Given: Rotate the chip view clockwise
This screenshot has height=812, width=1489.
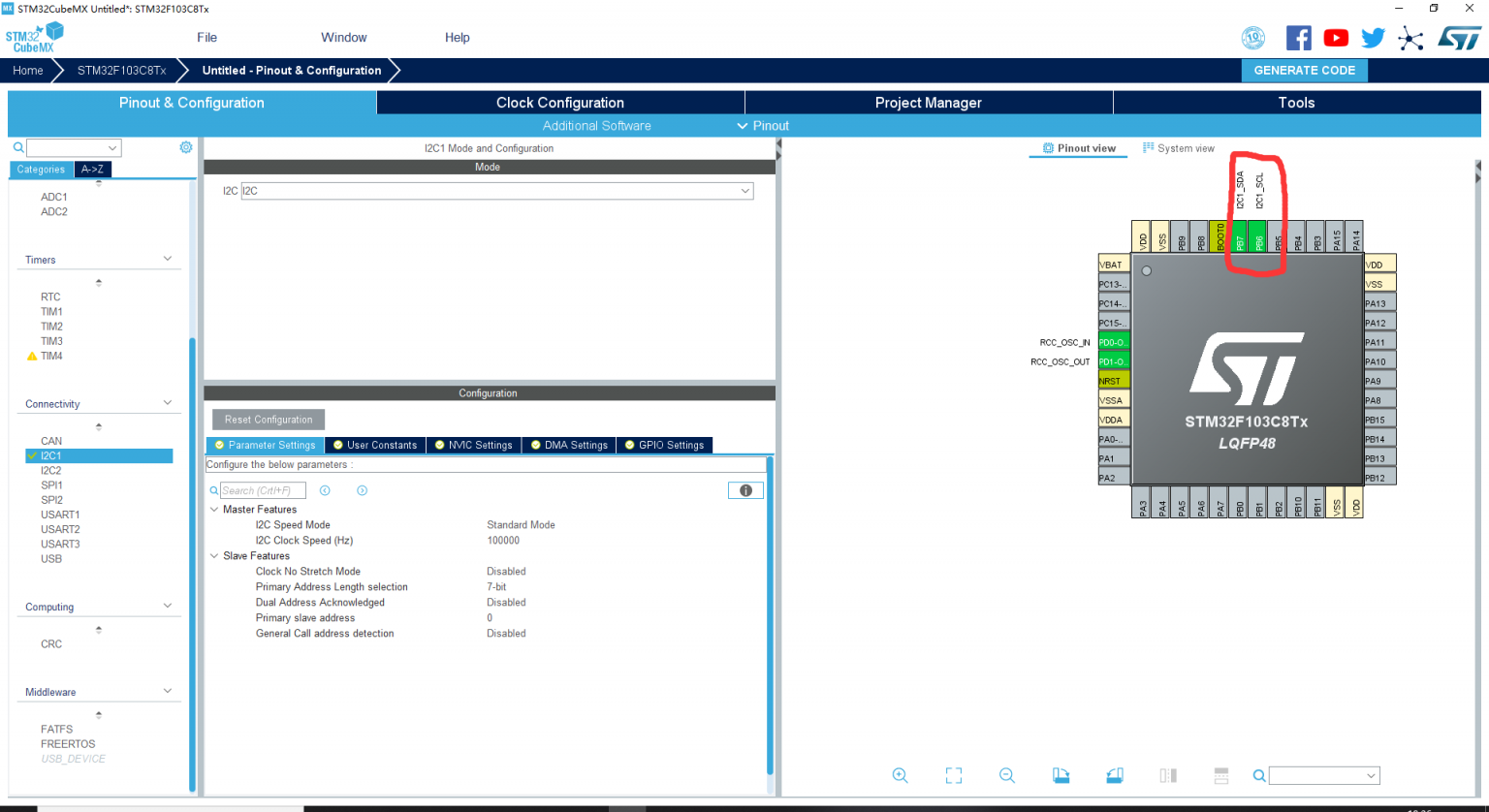Looking at the screenshot, I should click(1061, 775).
